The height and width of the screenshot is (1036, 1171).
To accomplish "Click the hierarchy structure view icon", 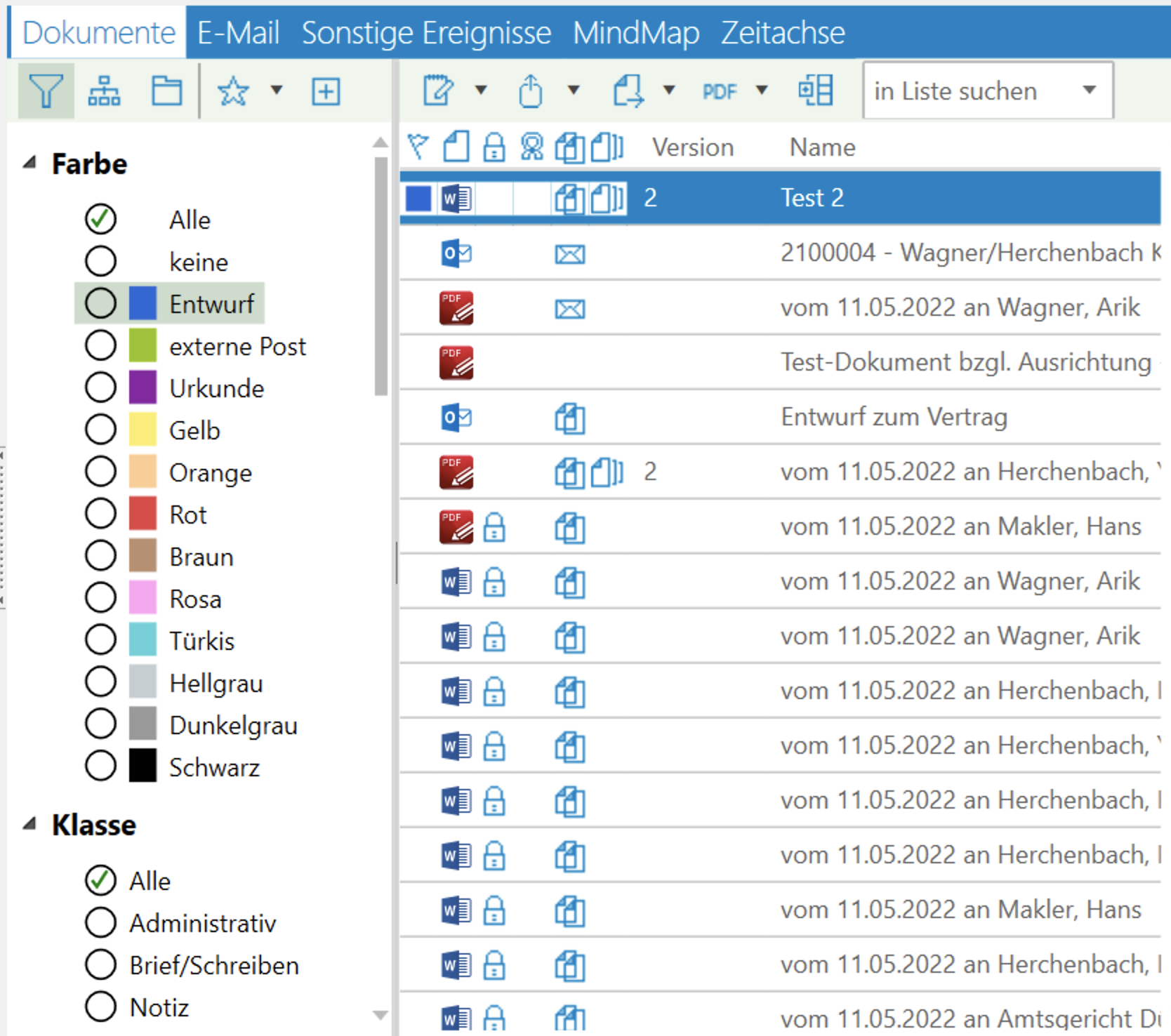I will point(104,91).
